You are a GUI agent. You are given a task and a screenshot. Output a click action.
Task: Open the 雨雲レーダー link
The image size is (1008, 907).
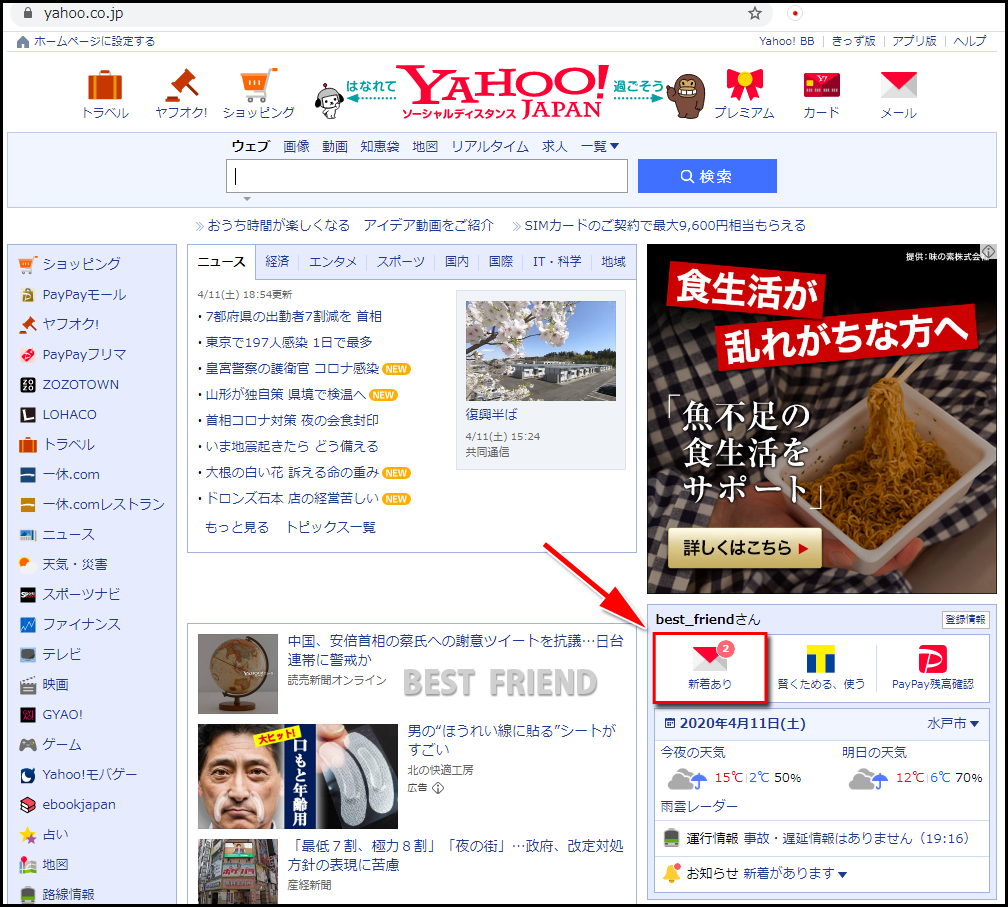699,806
